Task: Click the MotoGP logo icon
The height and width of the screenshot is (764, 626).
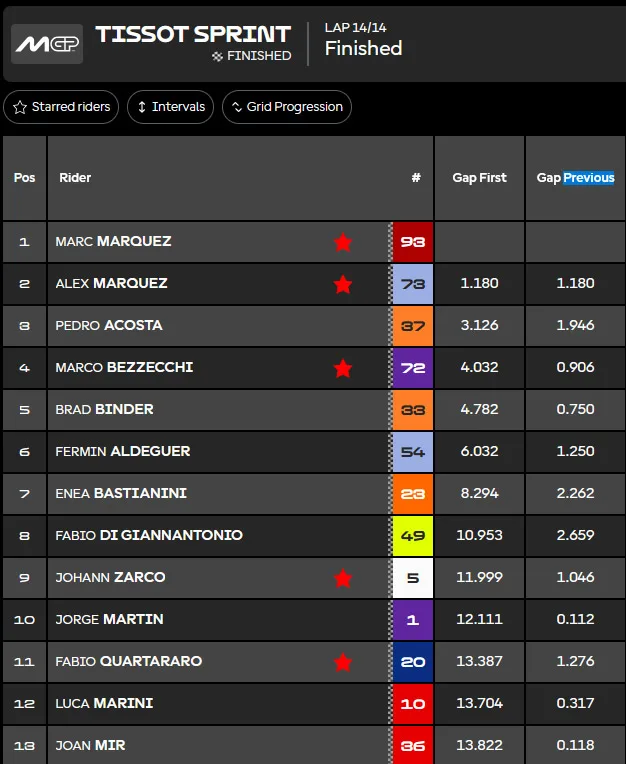Action: pyautogui.click(x=47, y=44)
